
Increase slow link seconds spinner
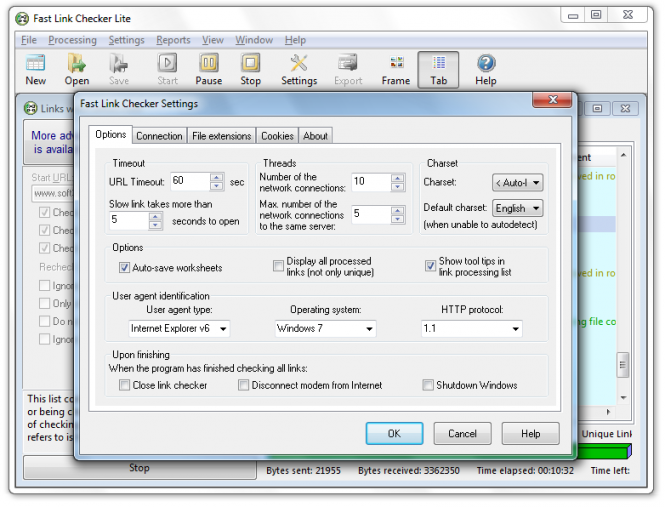click(x=156, y=216)
